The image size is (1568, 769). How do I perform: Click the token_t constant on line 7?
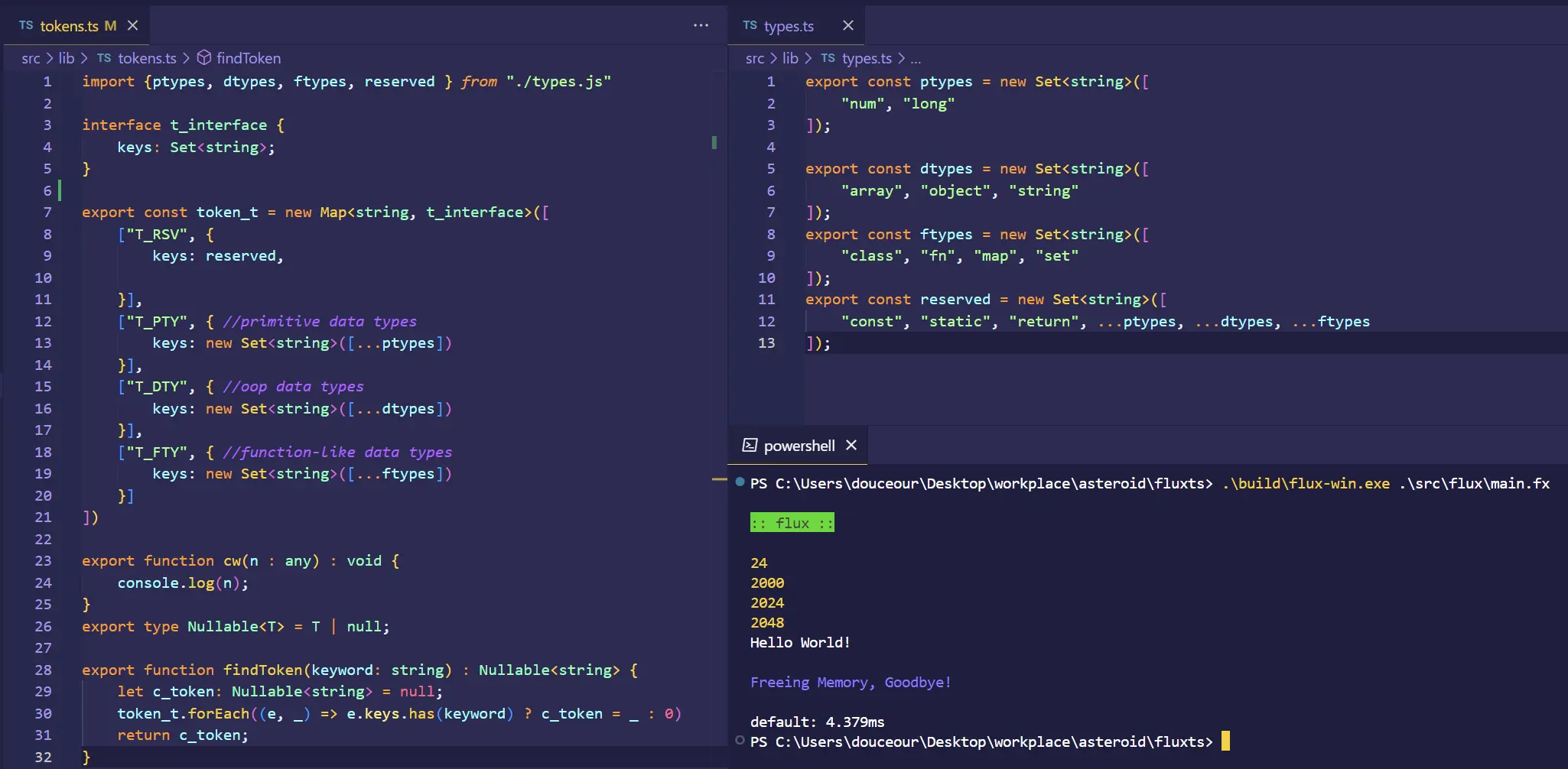coord(227,212)
